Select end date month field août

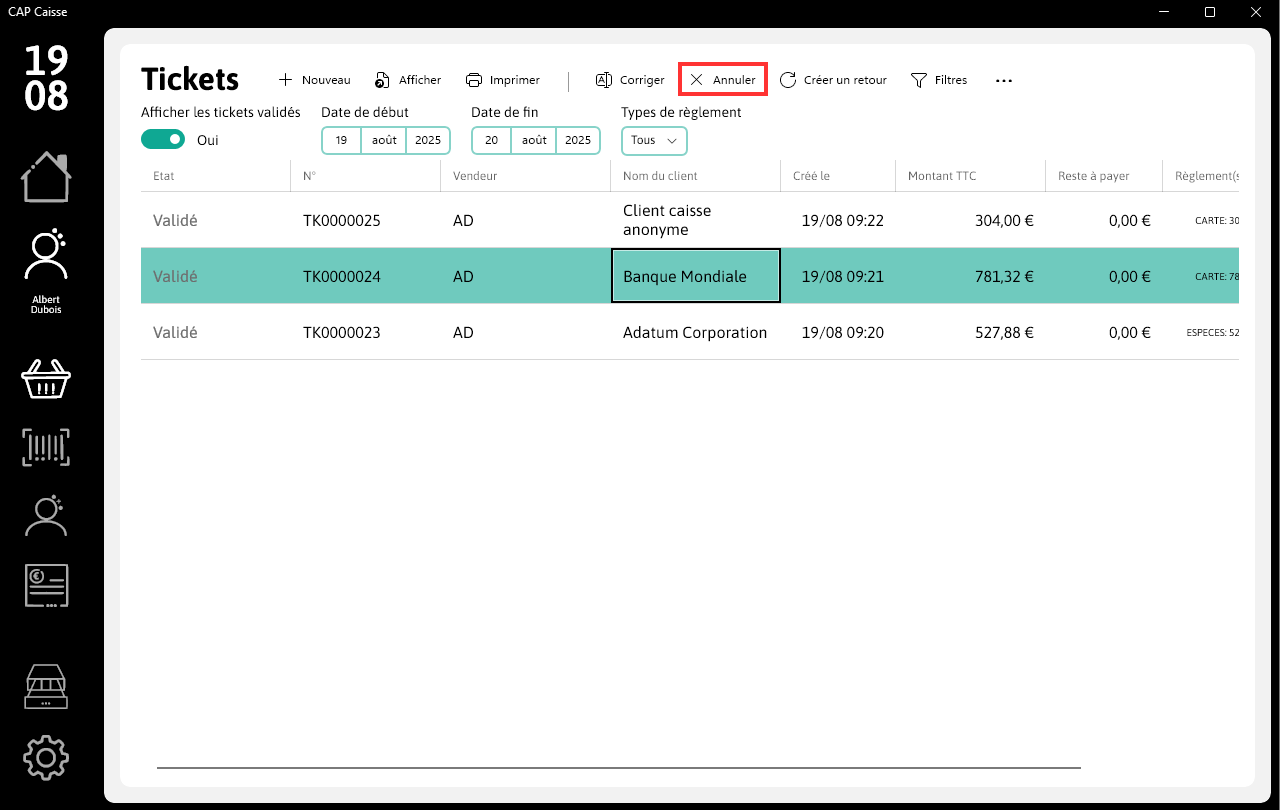534,140
